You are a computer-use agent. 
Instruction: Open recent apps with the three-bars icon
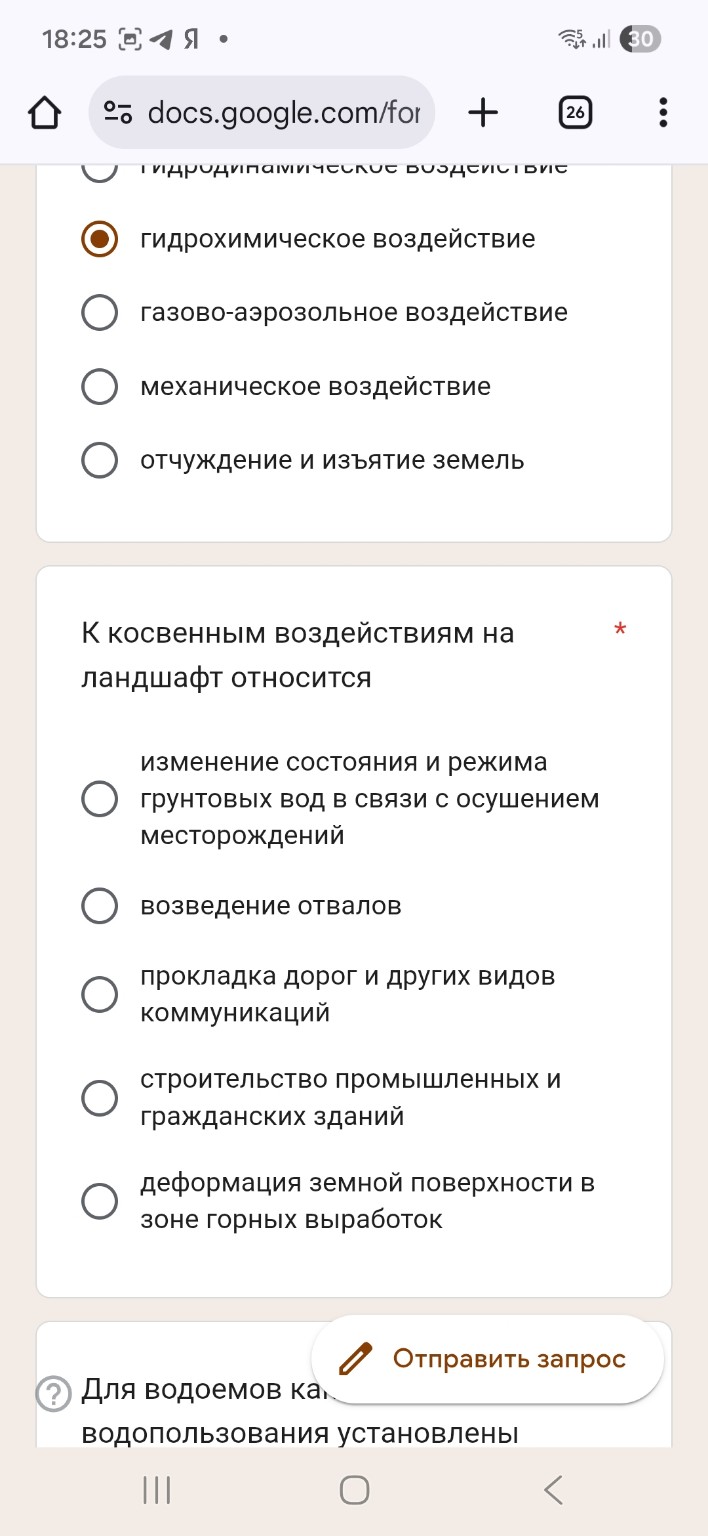point(155,1489)
